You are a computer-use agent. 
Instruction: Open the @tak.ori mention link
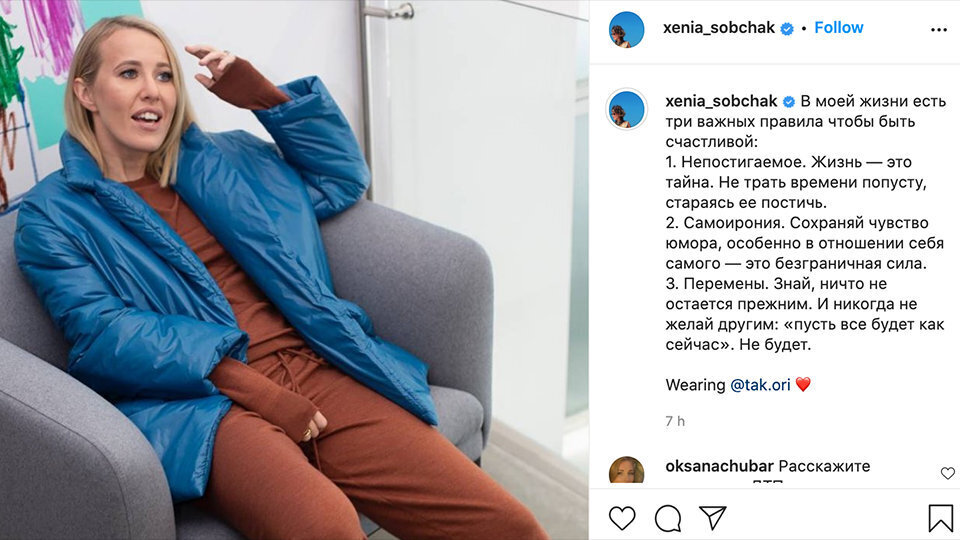pyautogui.click(x=760, y=384)
